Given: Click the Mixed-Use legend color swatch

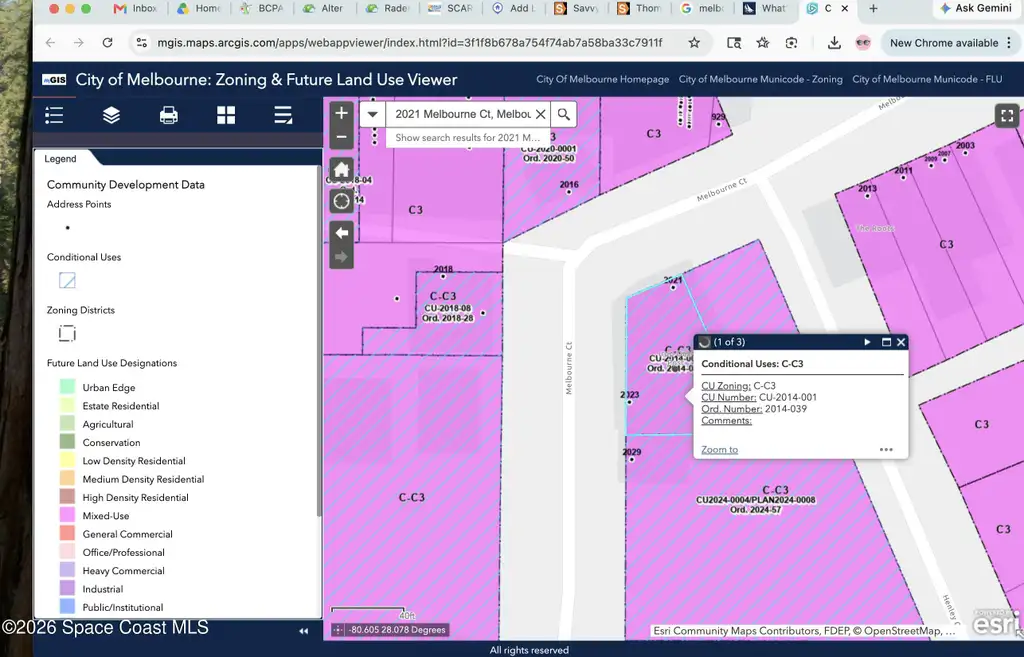Looking at the screenshot, I should tap(67, 516).
